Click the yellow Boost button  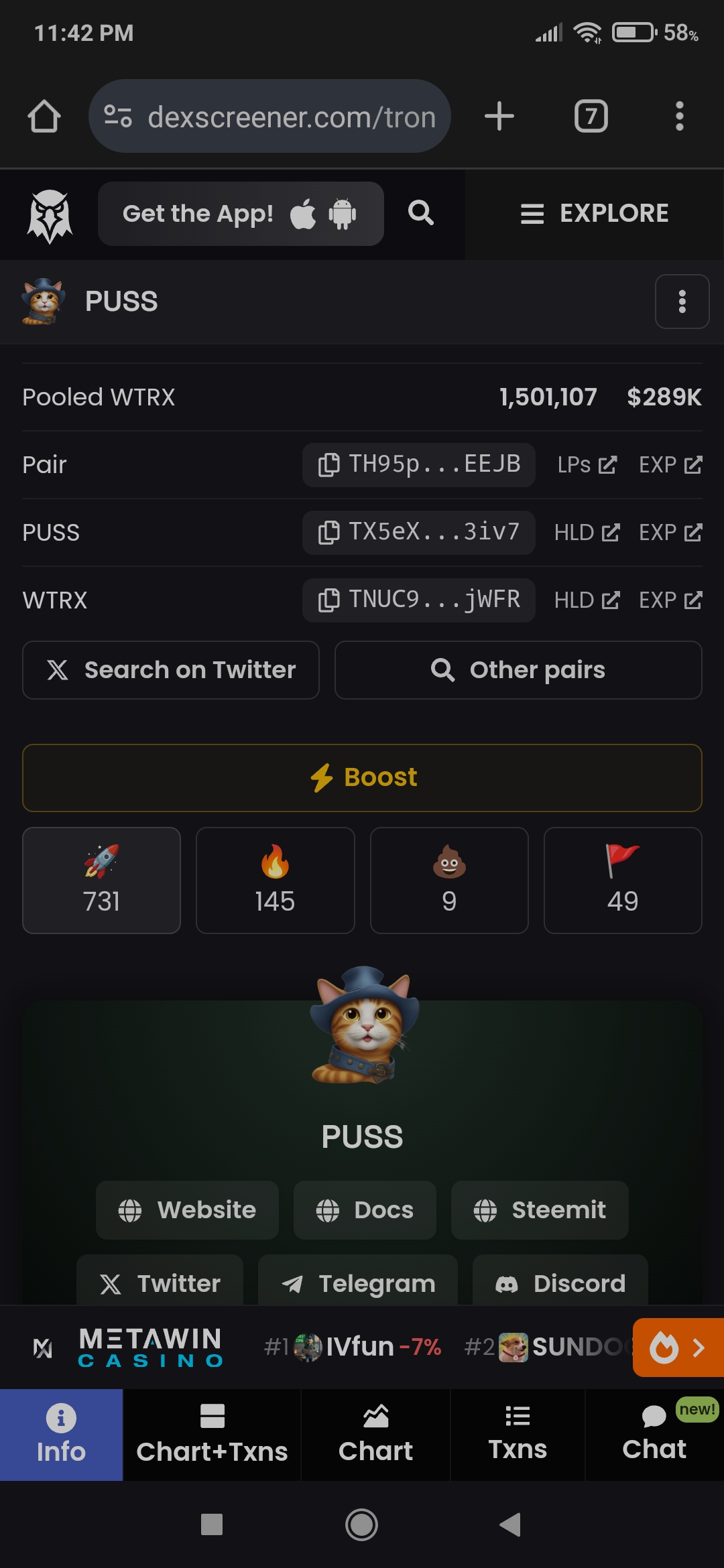pos(362,777)
